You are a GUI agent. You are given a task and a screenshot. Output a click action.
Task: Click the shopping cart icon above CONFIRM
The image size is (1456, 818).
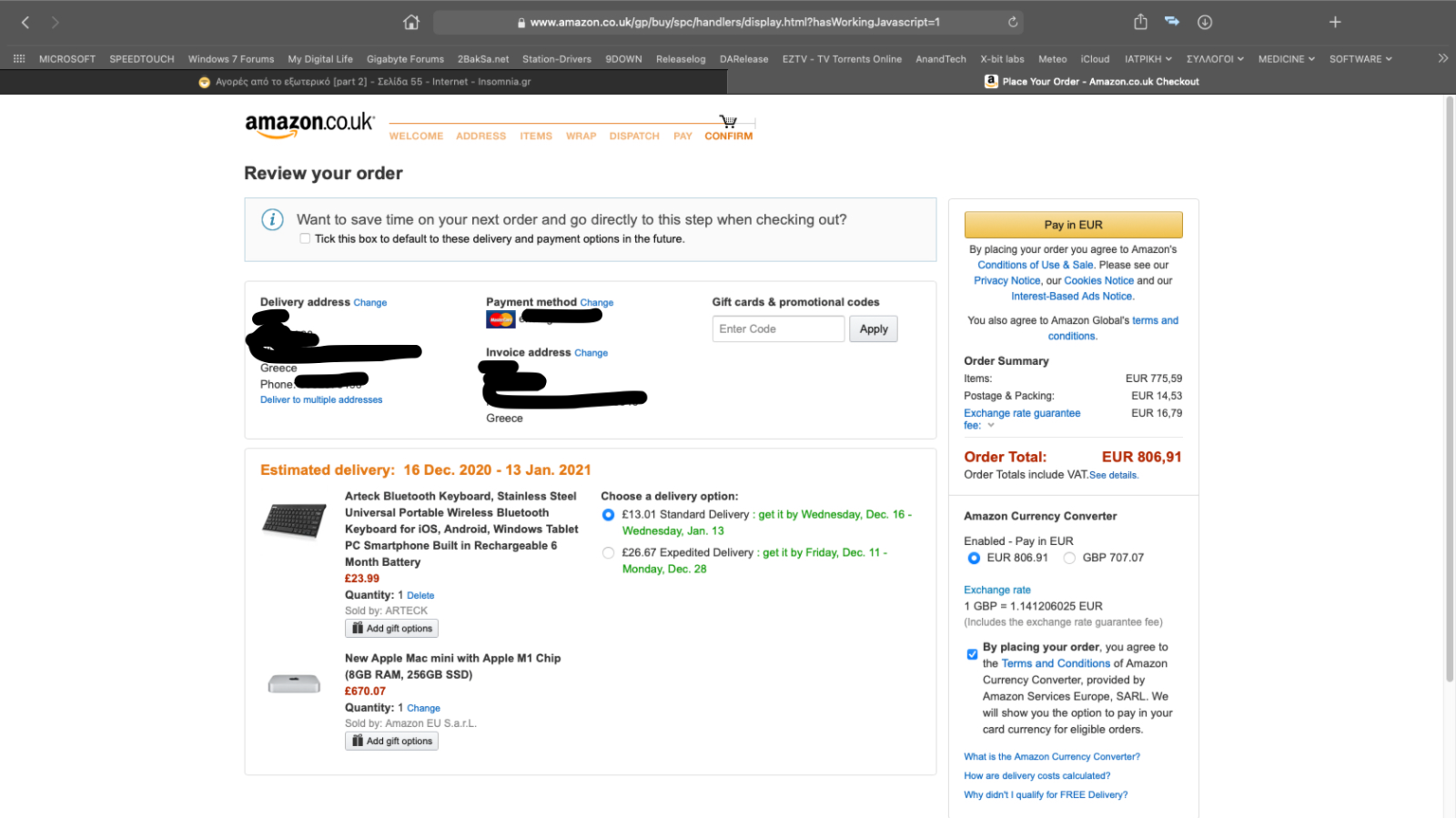(x=728, y=121)
